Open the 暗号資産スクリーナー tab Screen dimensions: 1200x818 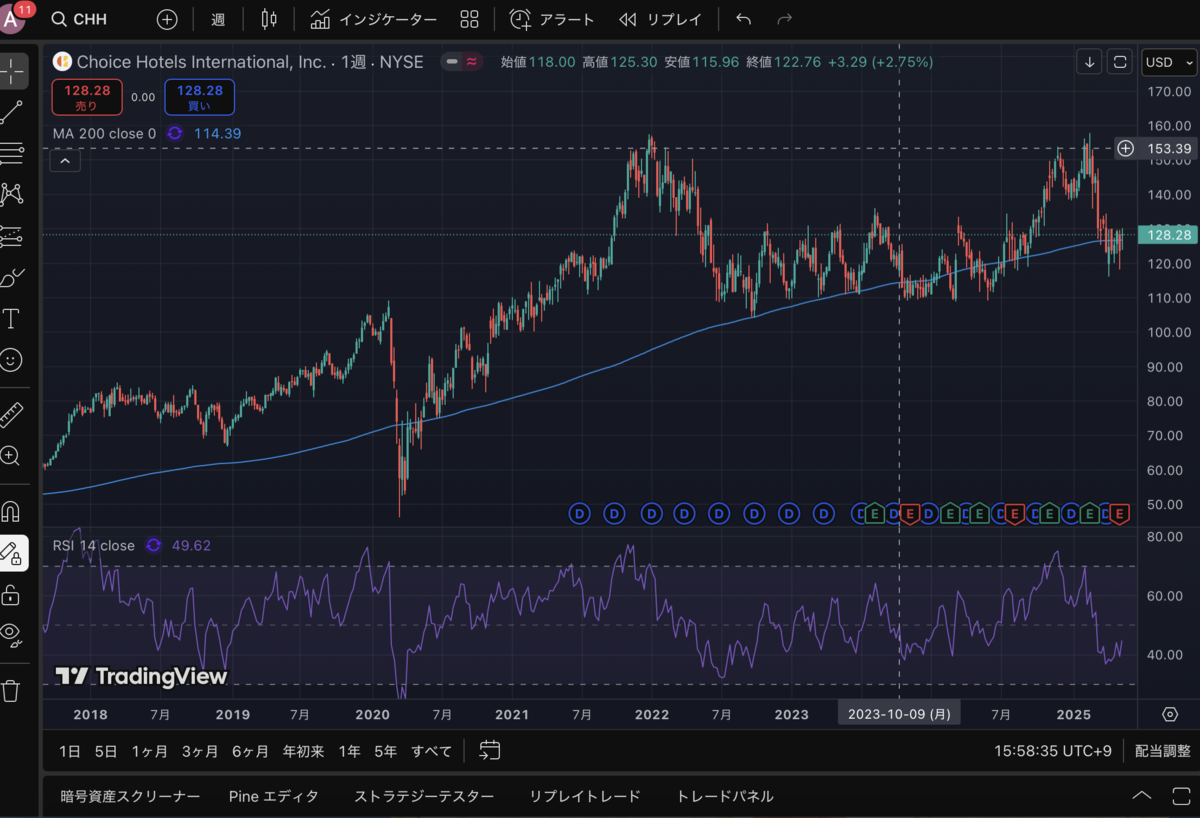click(130, 796)
